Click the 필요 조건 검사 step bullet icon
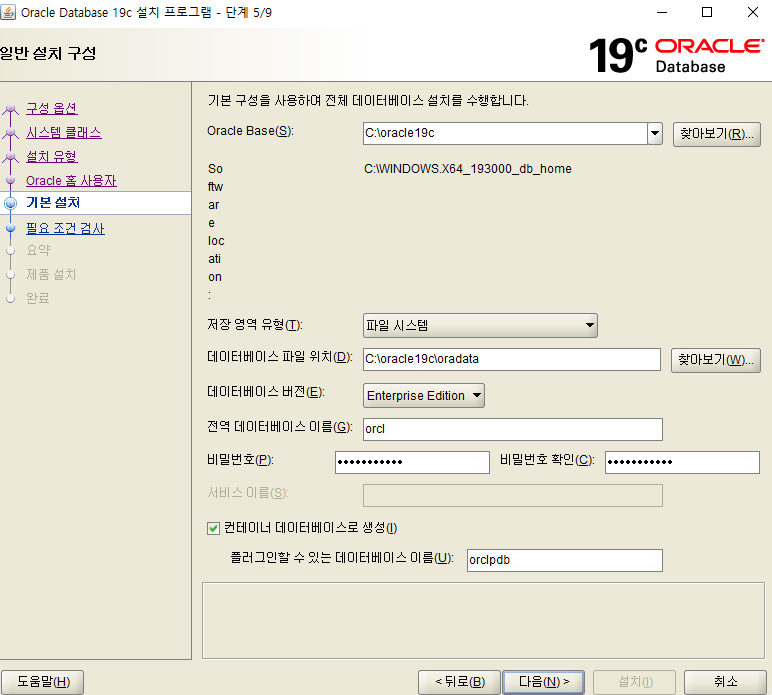 [x=10, y=228]
